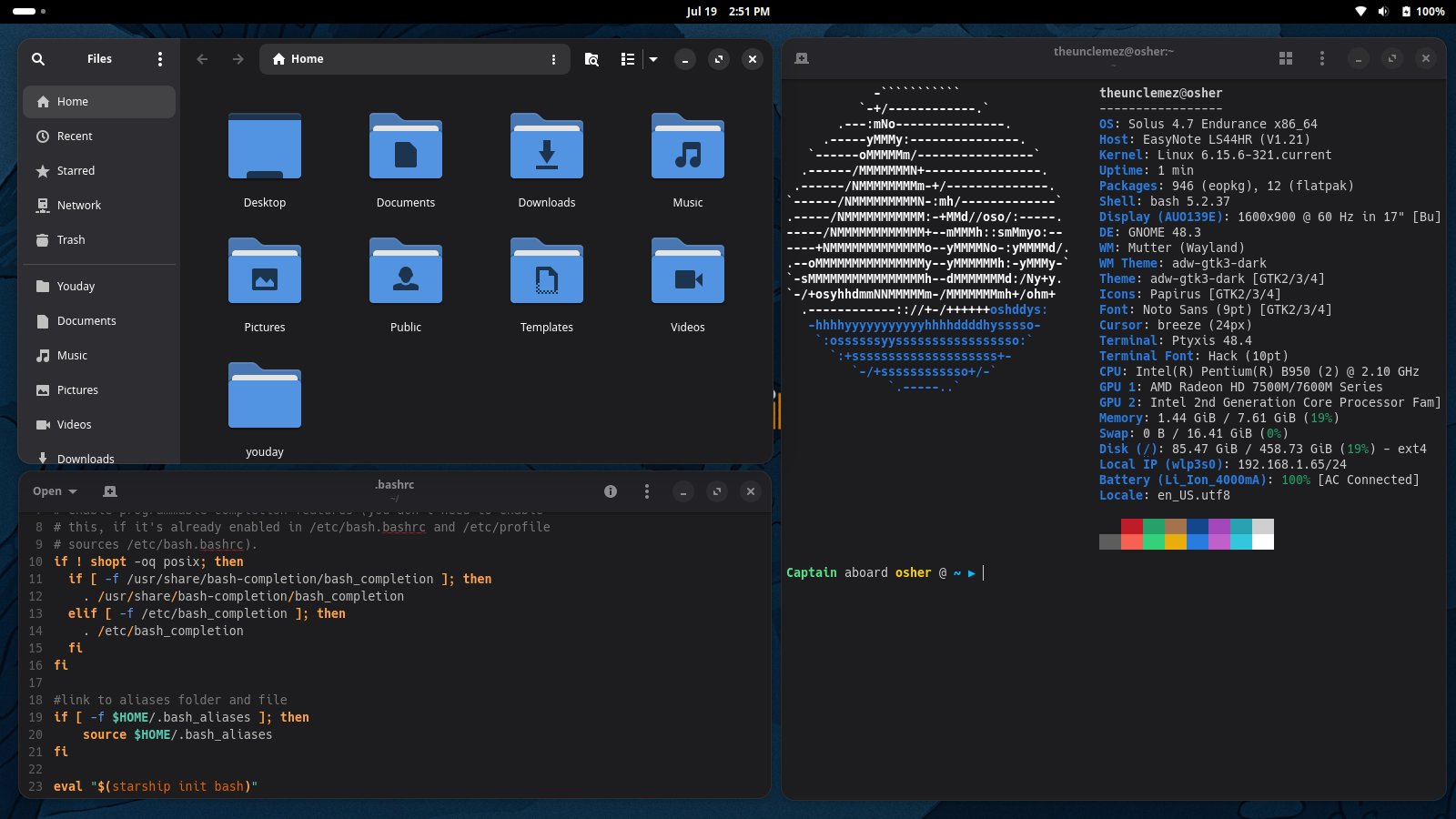The image size is (1456, 819).
Task: Open the Files sidebar main menu
Action: pyautogui.click(x=160, y=59)
